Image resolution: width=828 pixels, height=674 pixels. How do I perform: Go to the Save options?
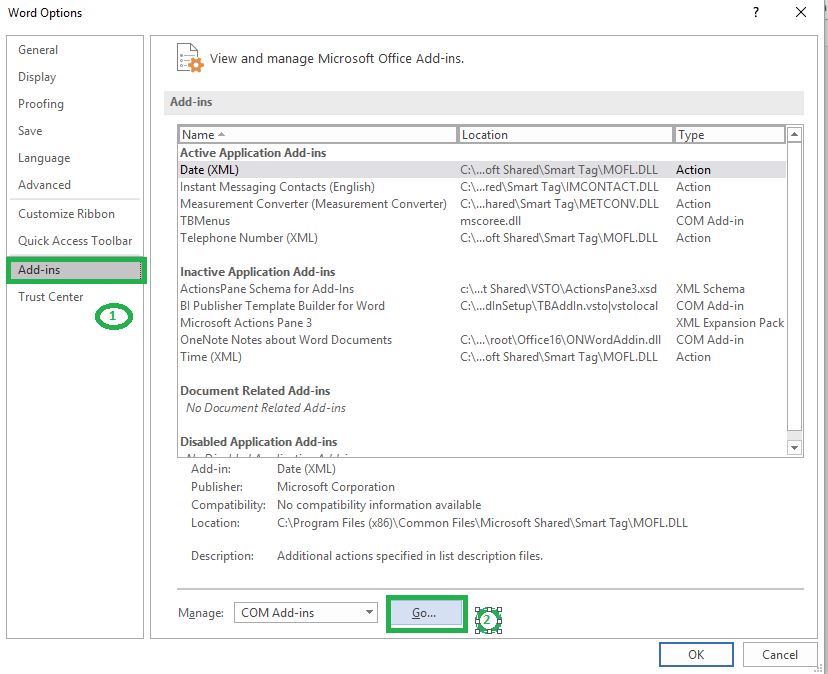[x=30, y=131]
